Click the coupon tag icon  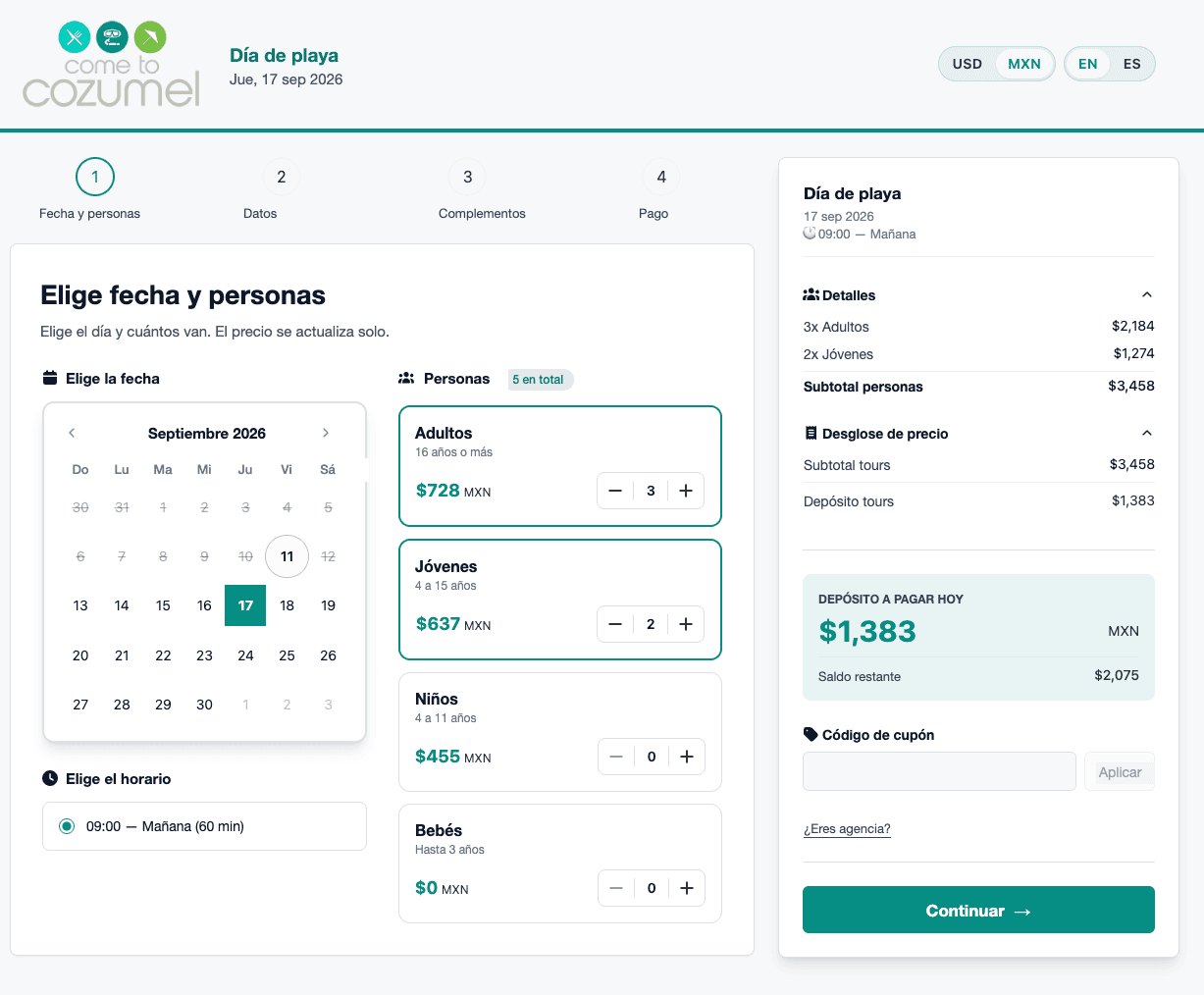[x=811, y=734]
